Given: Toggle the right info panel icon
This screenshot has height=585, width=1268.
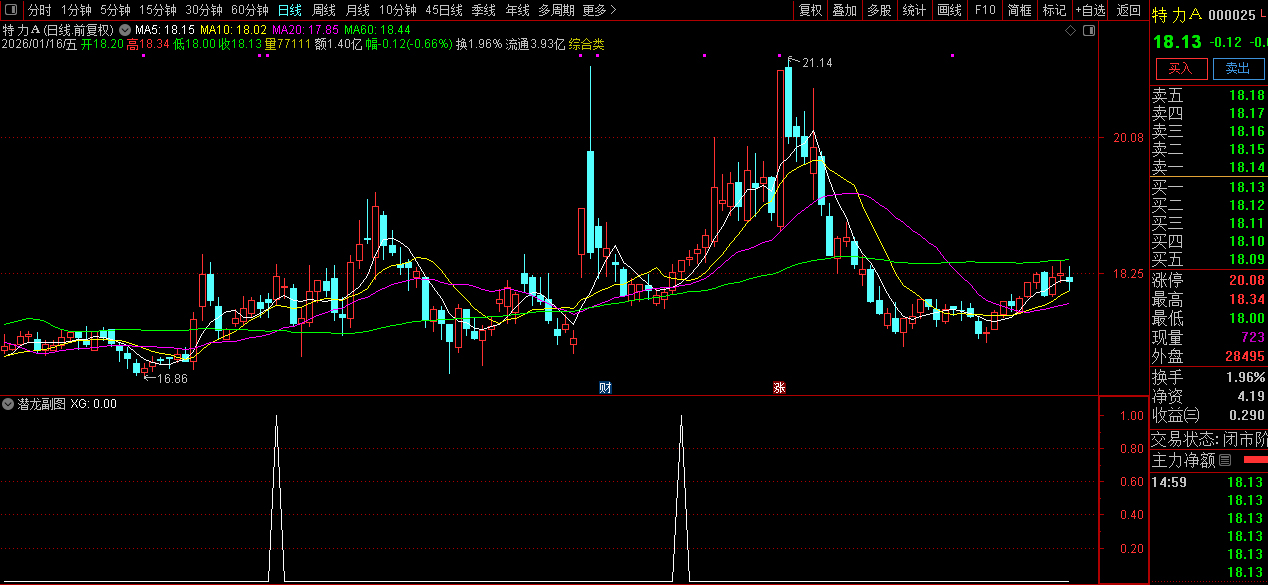Looking at the screenshot, I should (x=1089, y=31).
